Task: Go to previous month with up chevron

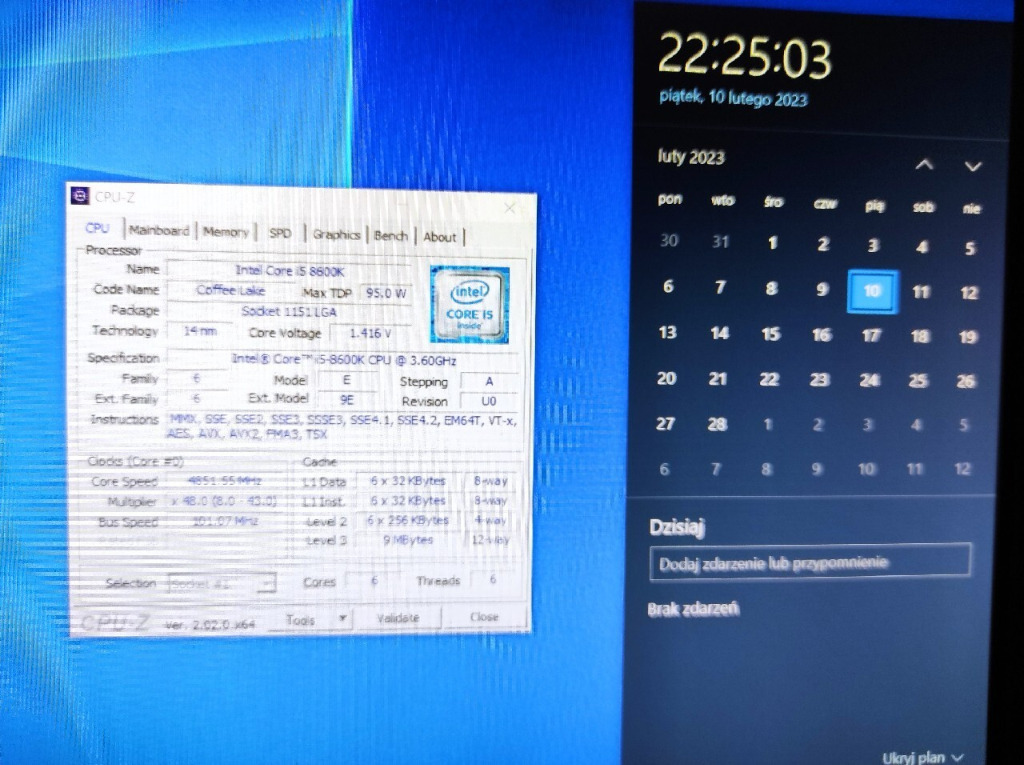Action: point(923,165)
